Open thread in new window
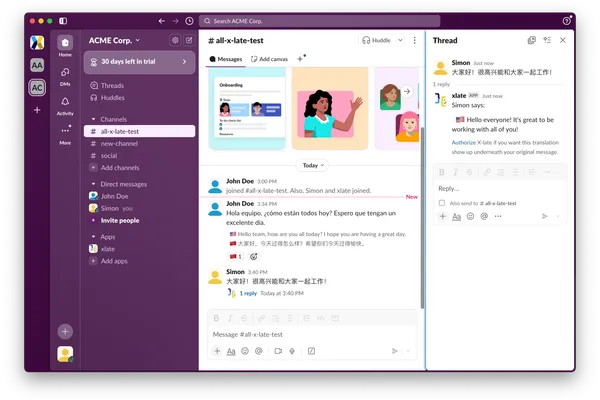 (x=531, y=40)
